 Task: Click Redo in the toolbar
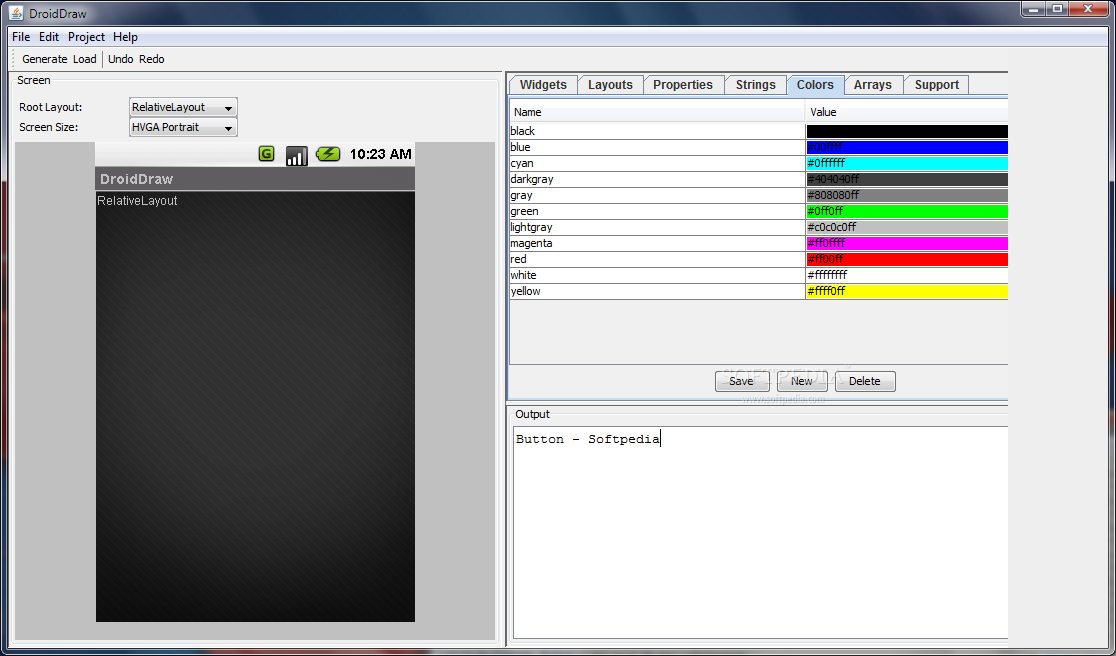[152, 59]
